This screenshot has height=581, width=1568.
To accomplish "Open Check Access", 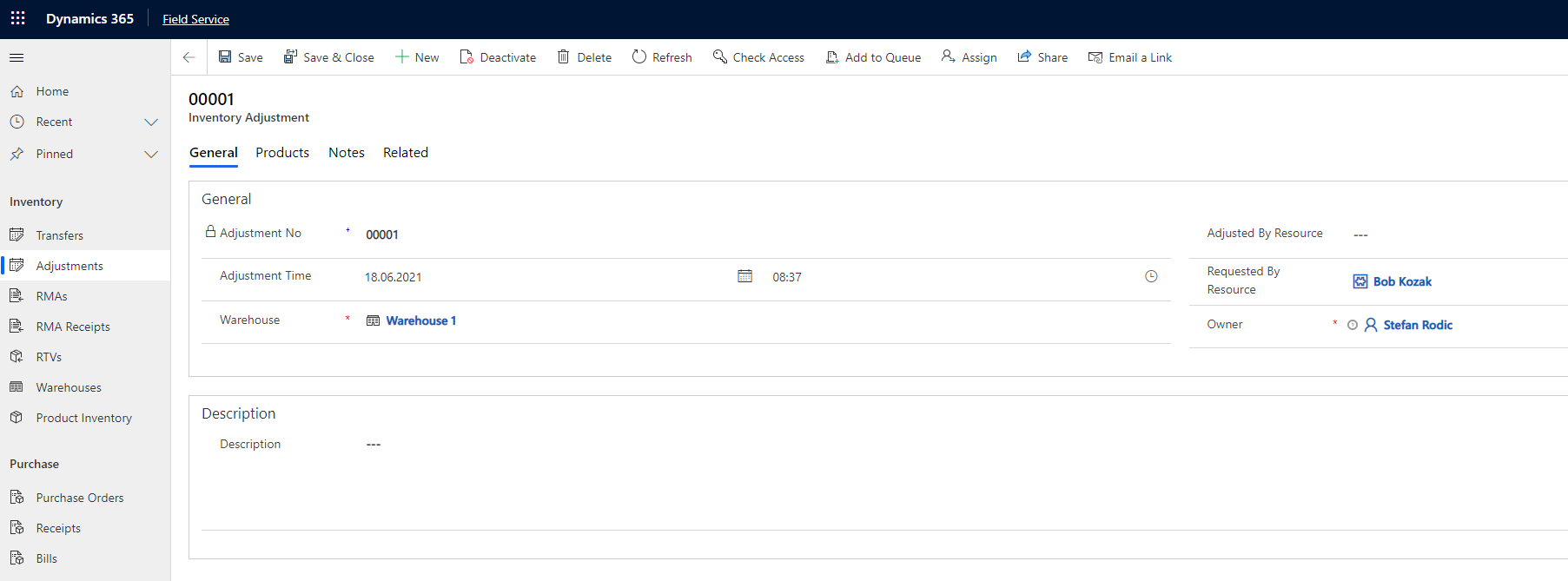I will (x=759, y=57).
